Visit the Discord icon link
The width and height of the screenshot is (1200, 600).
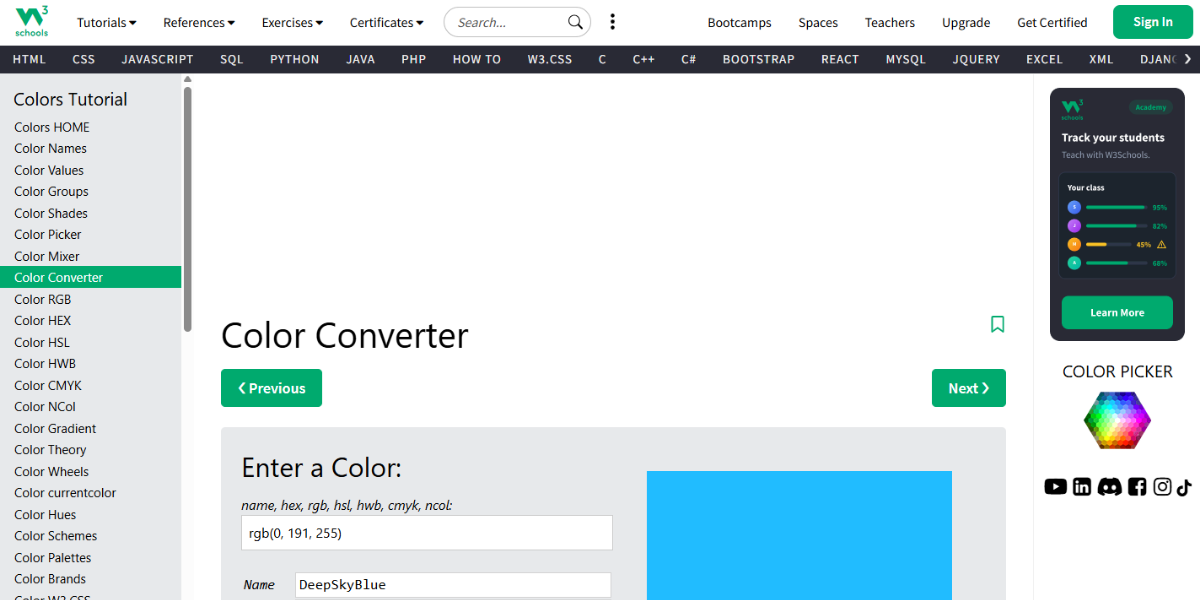(x=1109, y=486)
